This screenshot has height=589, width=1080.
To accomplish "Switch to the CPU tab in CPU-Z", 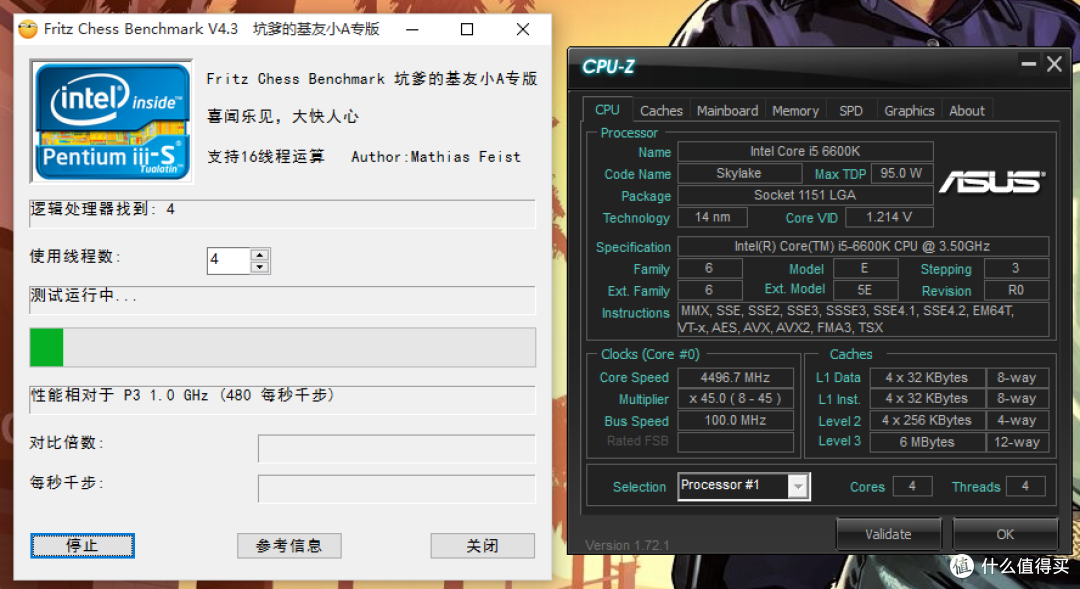I will (608, 110).
